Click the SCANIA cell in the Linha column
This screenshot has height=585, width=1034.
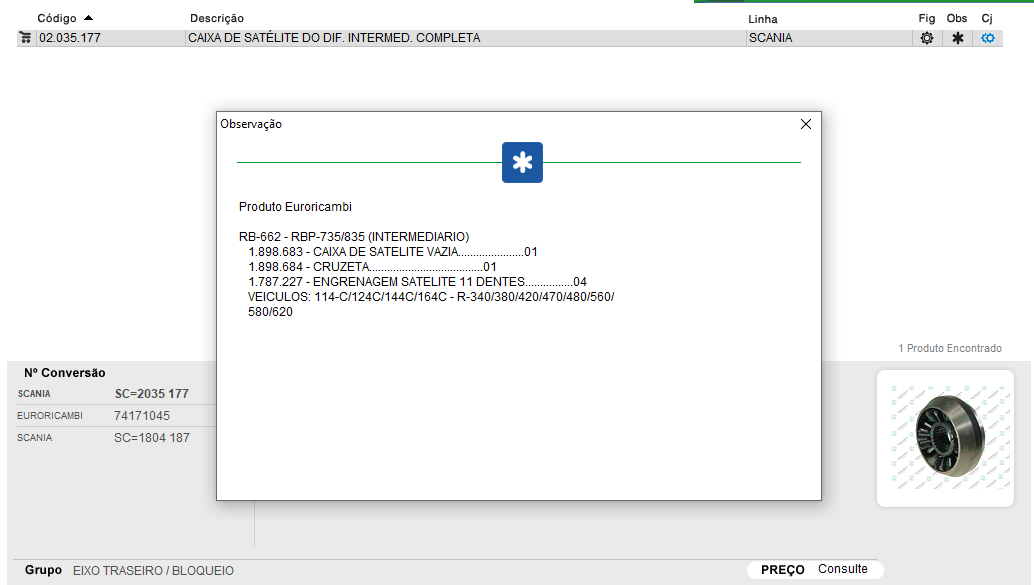[x=770, y=38]
